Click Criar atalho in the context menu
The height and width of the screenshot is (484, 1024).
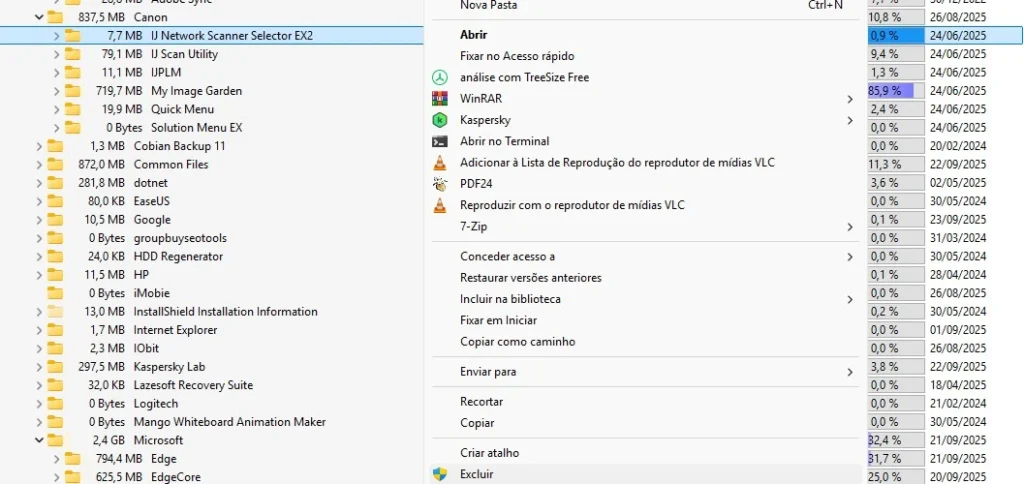pos(488,453)
